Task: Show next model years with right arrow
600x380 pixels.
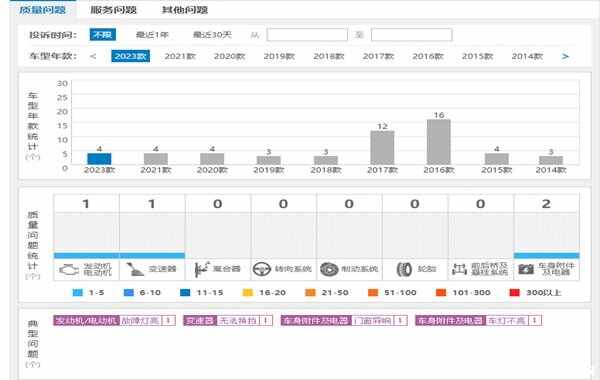Action: [565, 56]
